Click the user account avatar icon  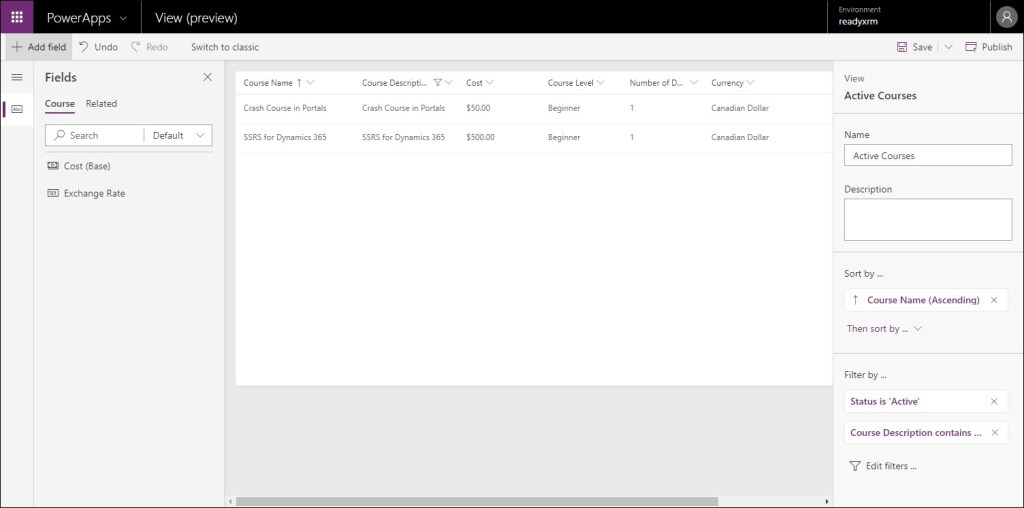point(1005,17)
